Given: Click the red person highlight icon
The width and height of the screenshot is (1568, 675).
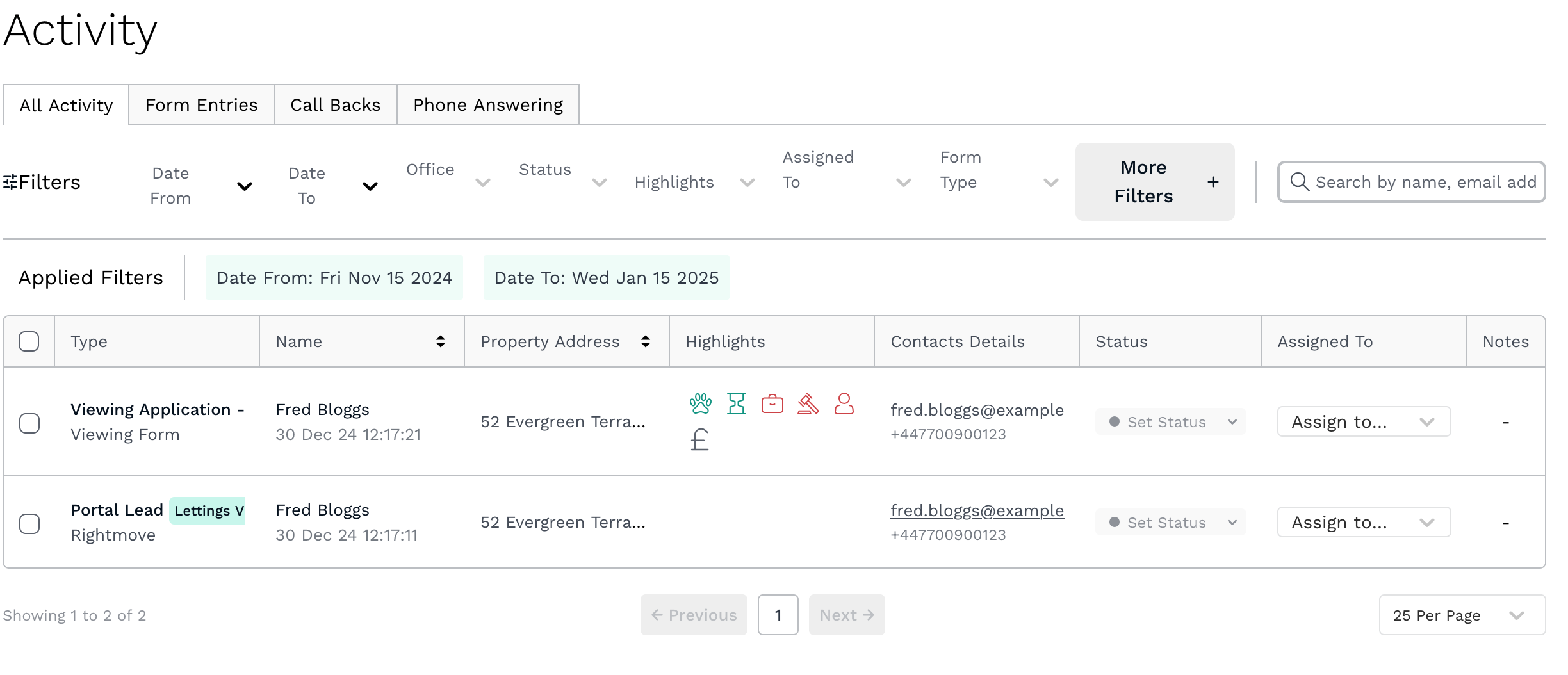Looking at the screenshot, I should click(844, 403).
